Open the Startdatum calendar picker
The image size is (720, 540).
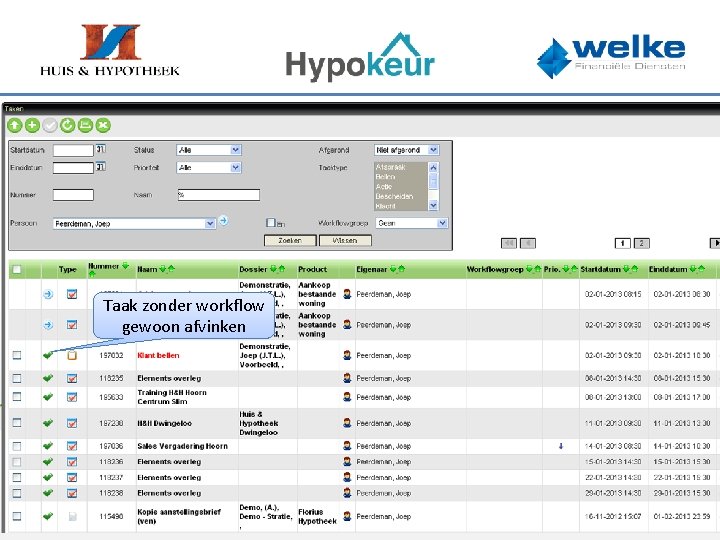pos(101,149)
